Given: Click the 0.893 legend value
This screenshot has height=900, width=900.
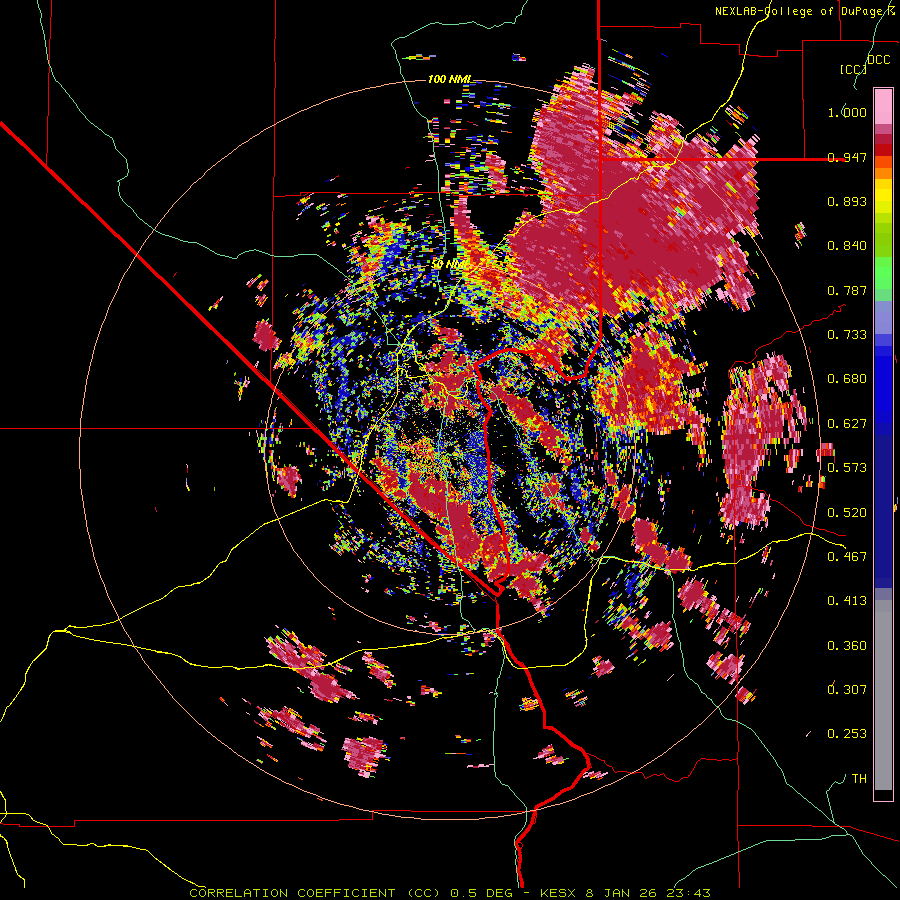Looking at the screenshot, I should pos(847,201).
